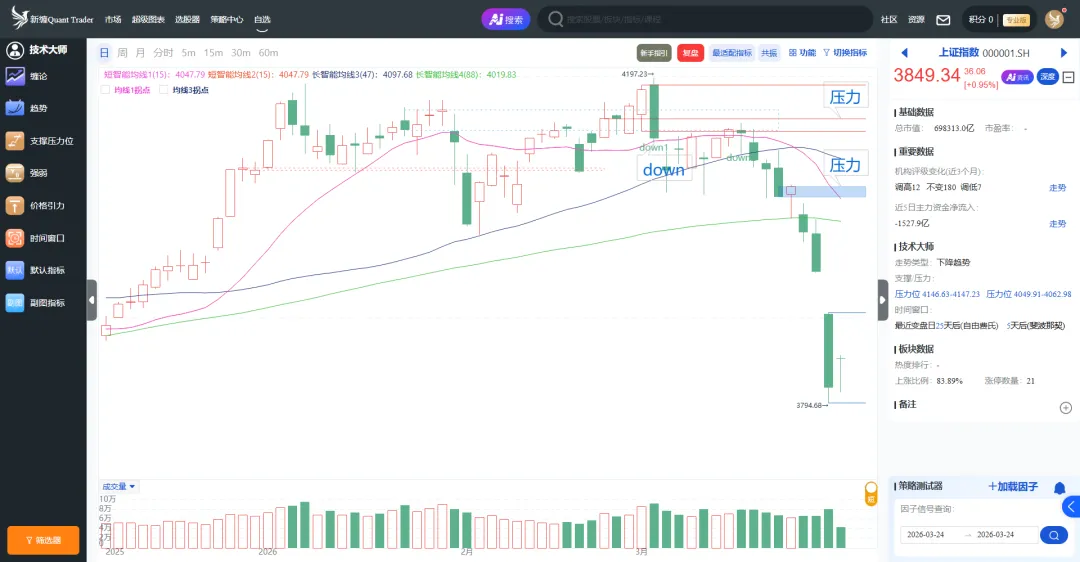Click the red 复盘 button
Image resolution: width=1080 pixels, height=562 pixels.
pos(690,53)
